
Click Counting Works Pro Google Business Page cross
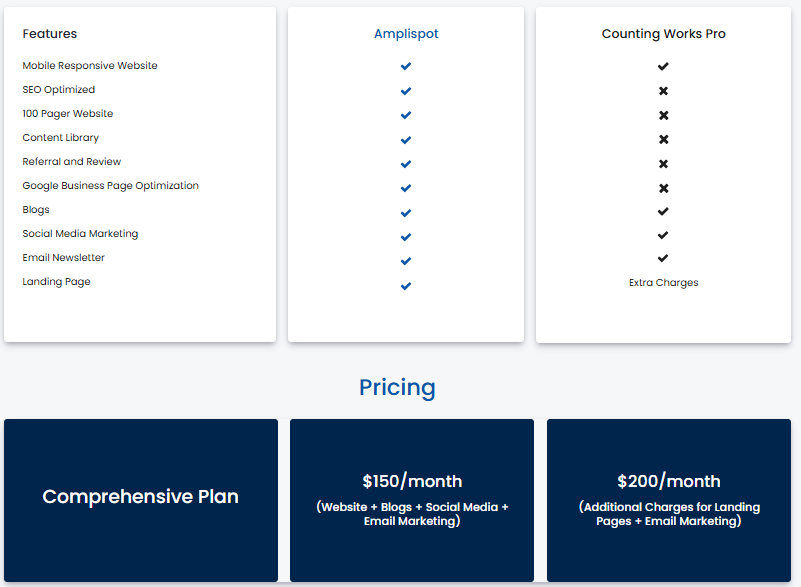pos(663,188)
